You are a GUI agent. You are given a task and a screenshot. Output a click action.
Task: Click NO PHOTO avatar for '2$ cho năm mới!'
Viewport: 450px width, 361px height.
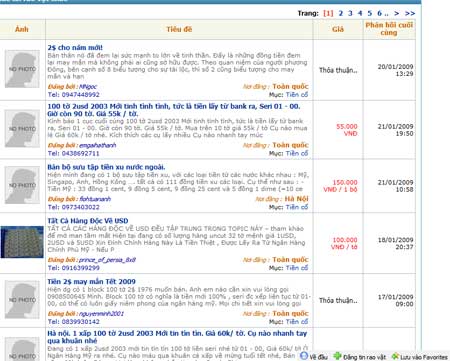click(x=22, y=69)
